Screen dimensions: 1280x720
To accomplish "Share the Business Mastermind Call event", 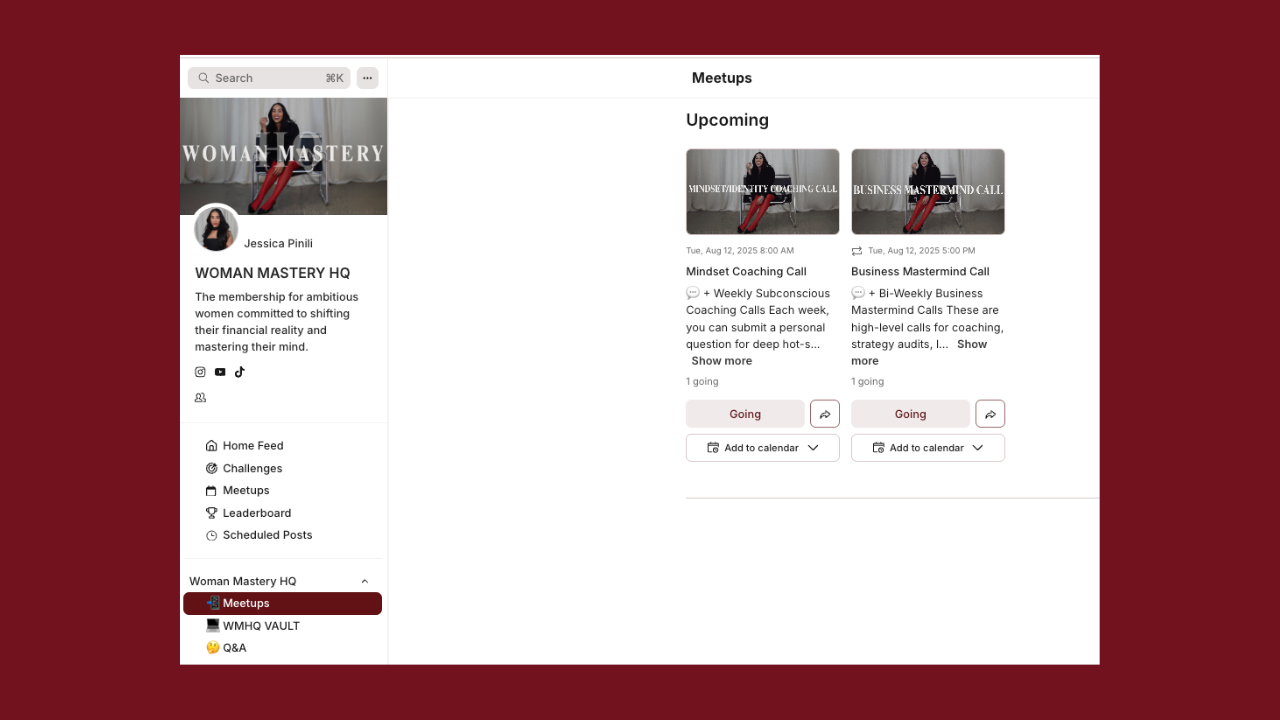I will point(990,414).
